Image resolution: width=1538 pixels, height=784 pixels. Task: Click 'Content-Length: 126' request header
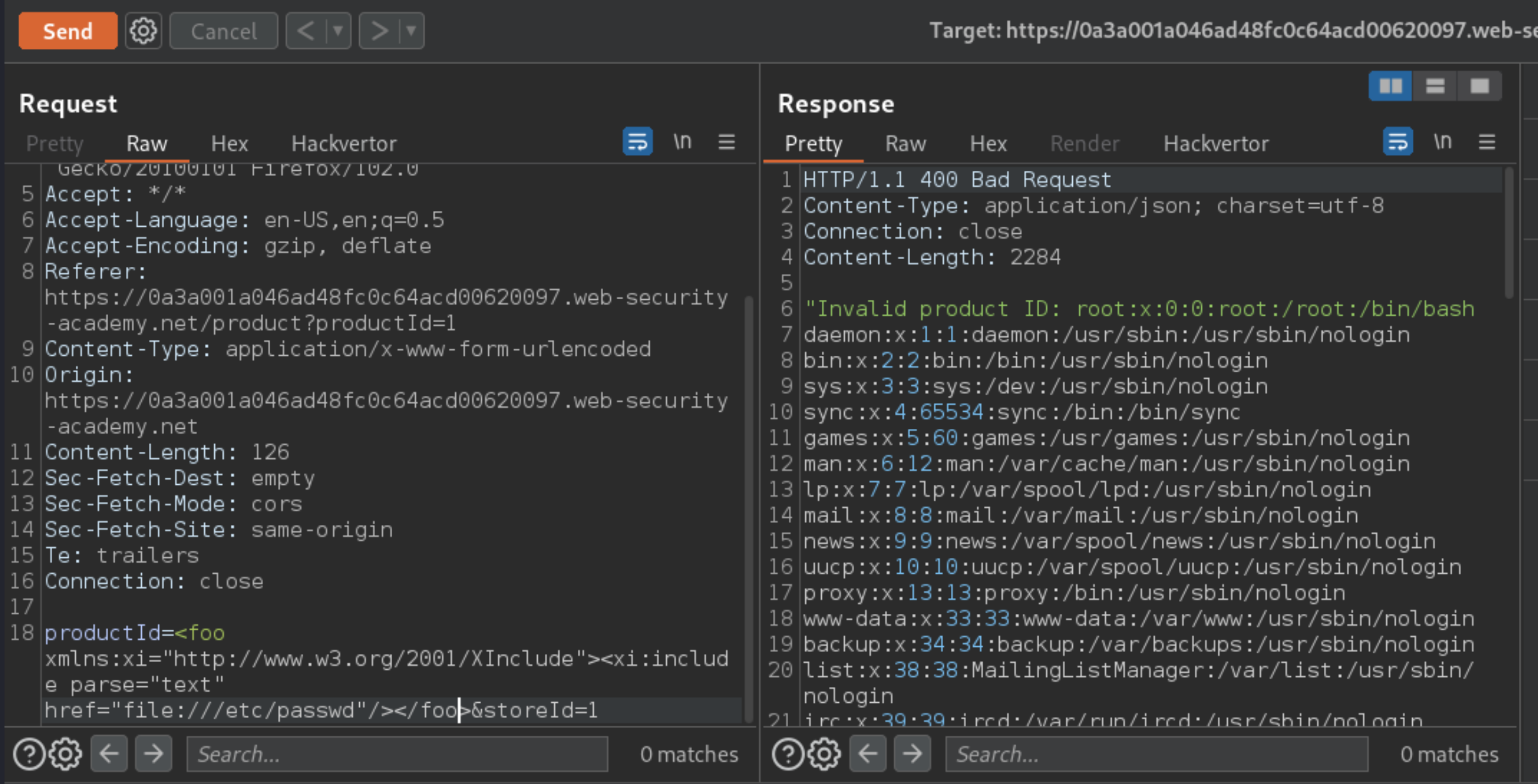point(167,452)
